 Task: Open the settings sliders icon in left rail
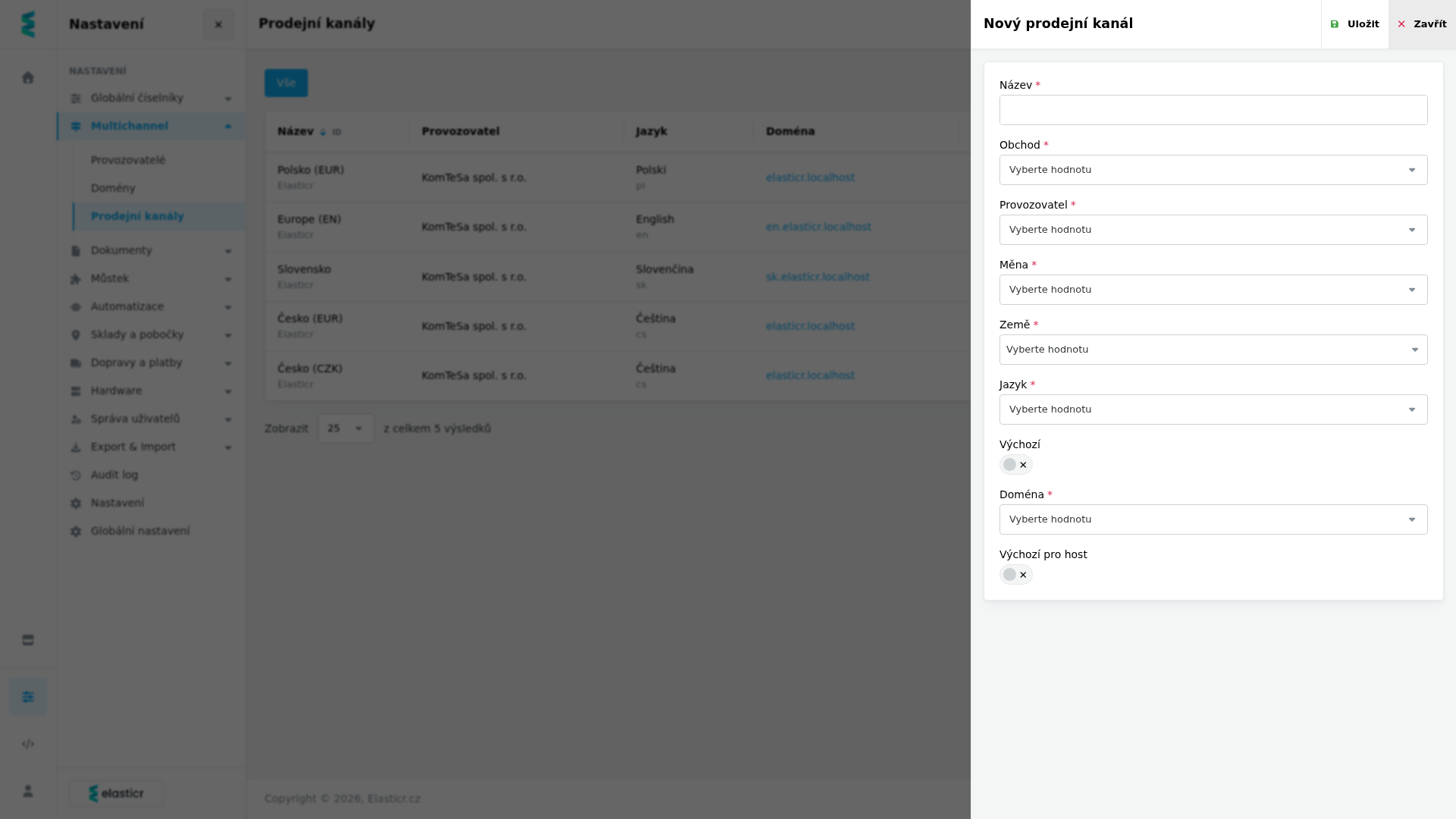(x=28, y=697)
